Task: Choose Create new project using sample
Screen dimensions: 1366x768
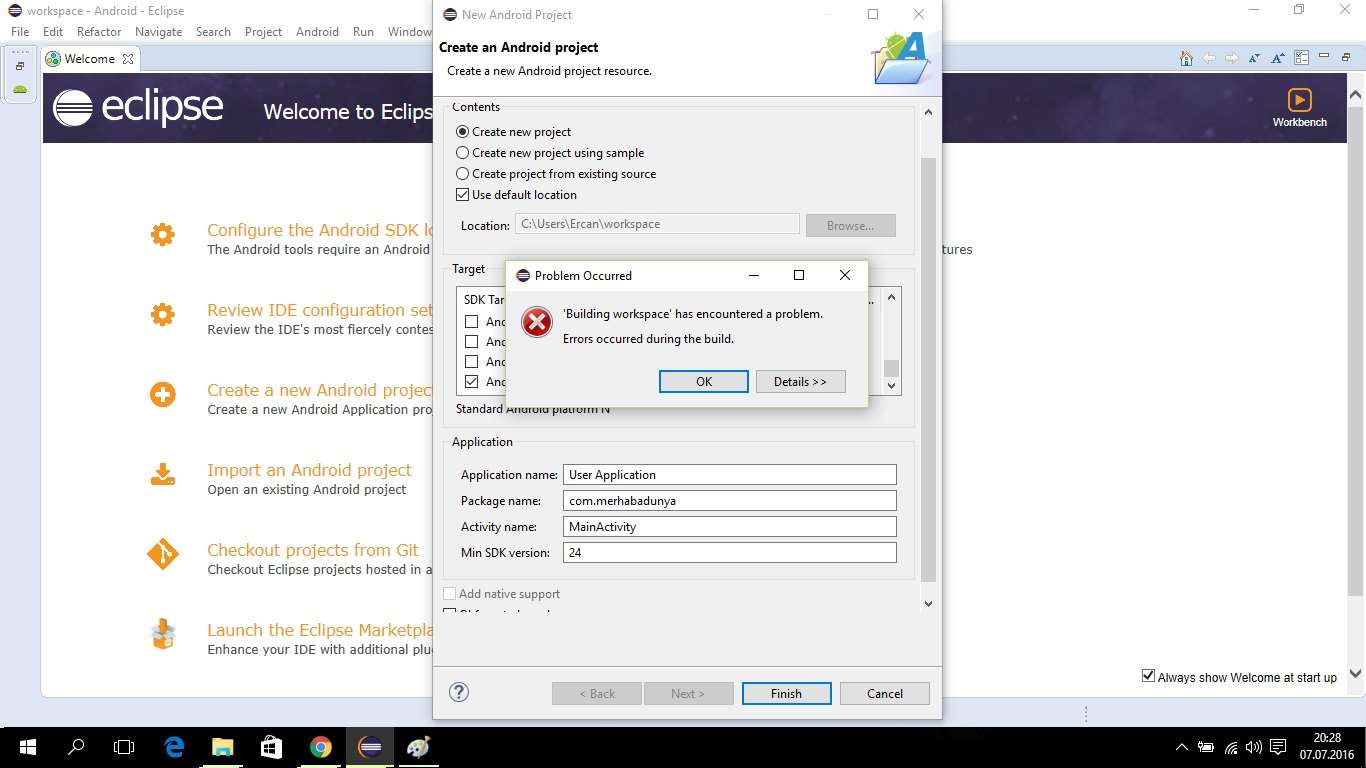Action: pyautogui.click(x=462, y=153)
